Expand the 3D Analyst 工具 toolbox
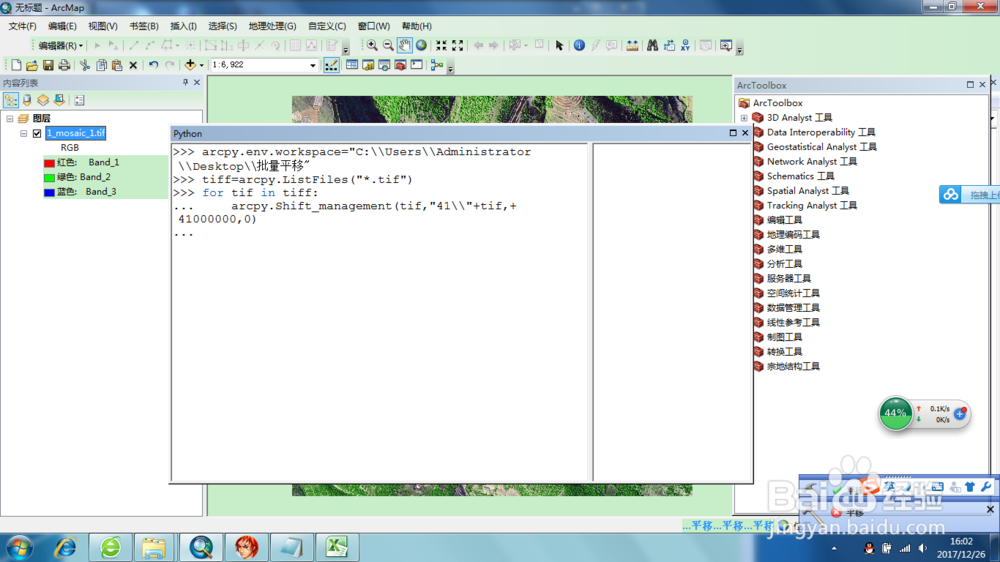1000x562 pixels. pos(744,118)
